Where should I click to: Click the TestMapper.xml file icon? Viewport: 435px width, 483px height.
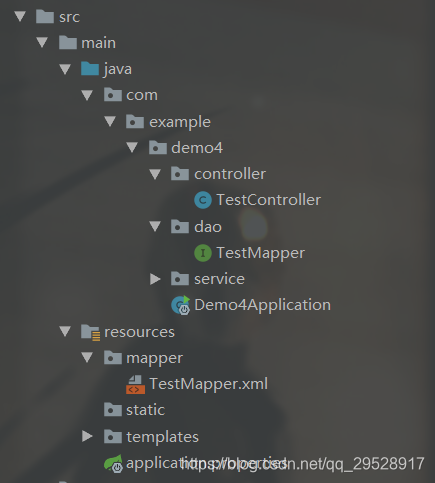point(135,384)
